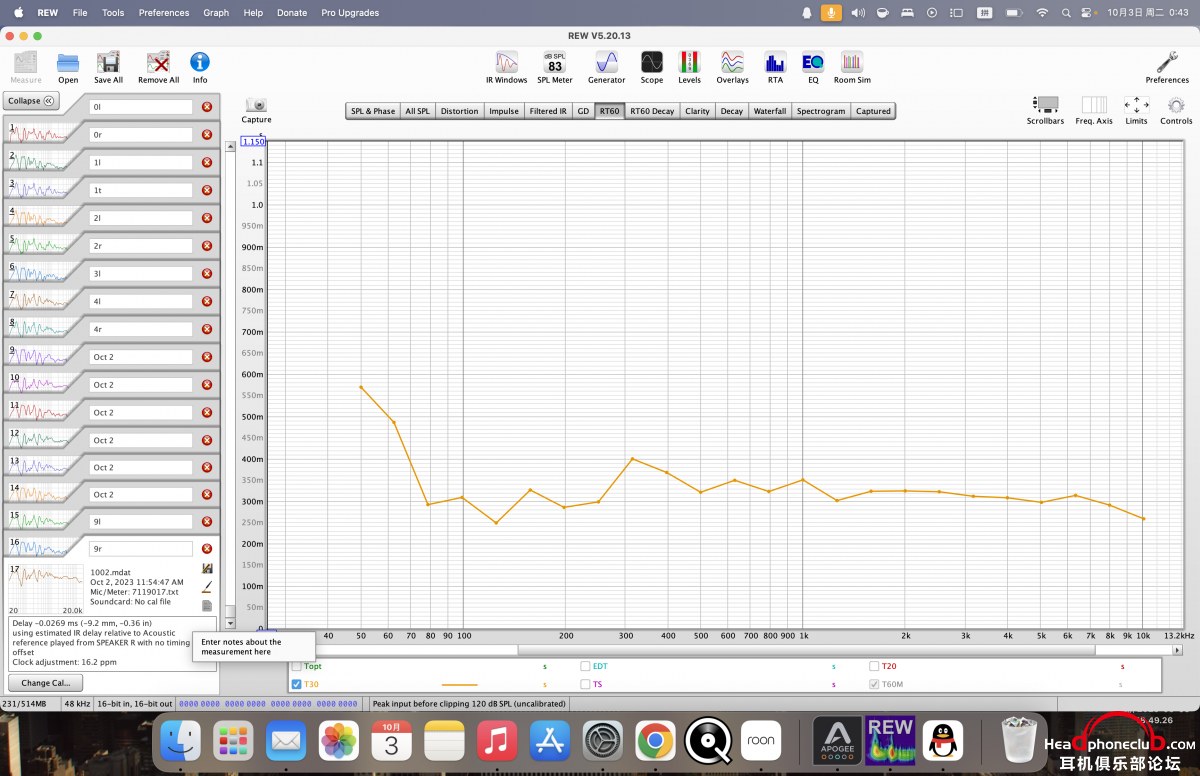Collapse the measurements panel

tap(32, 101)
